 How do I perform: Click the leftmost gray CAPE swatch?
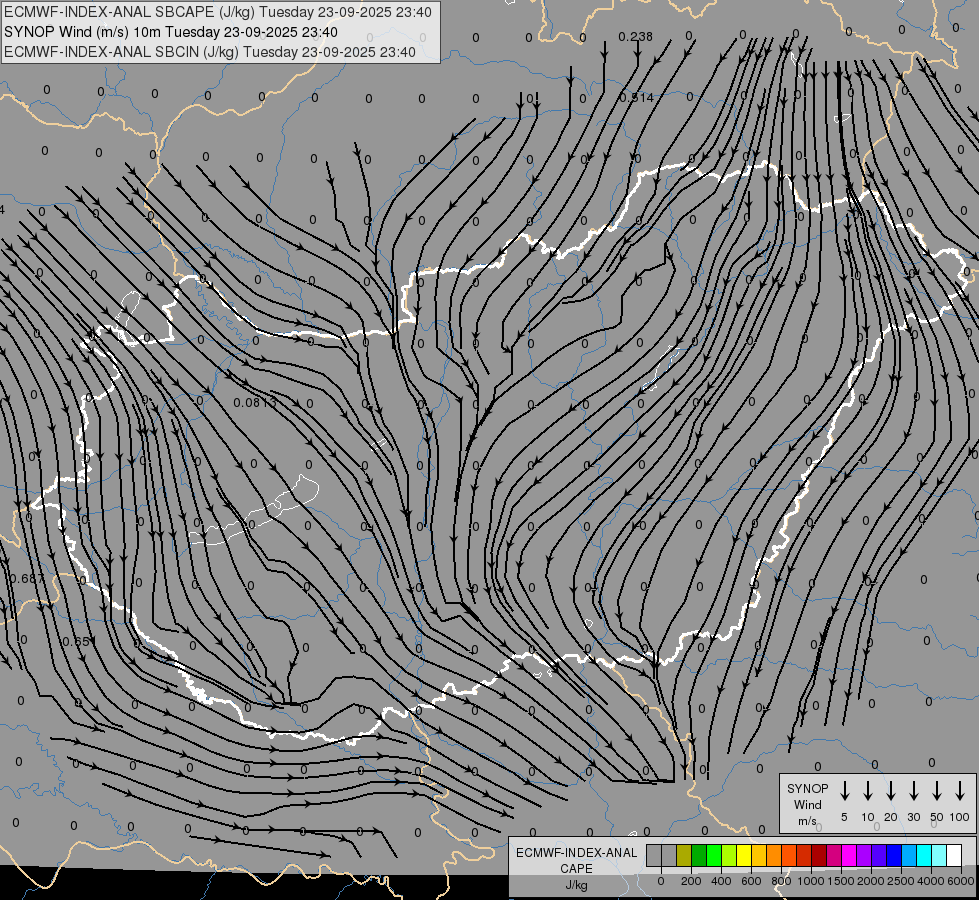(x=654, y=855)
